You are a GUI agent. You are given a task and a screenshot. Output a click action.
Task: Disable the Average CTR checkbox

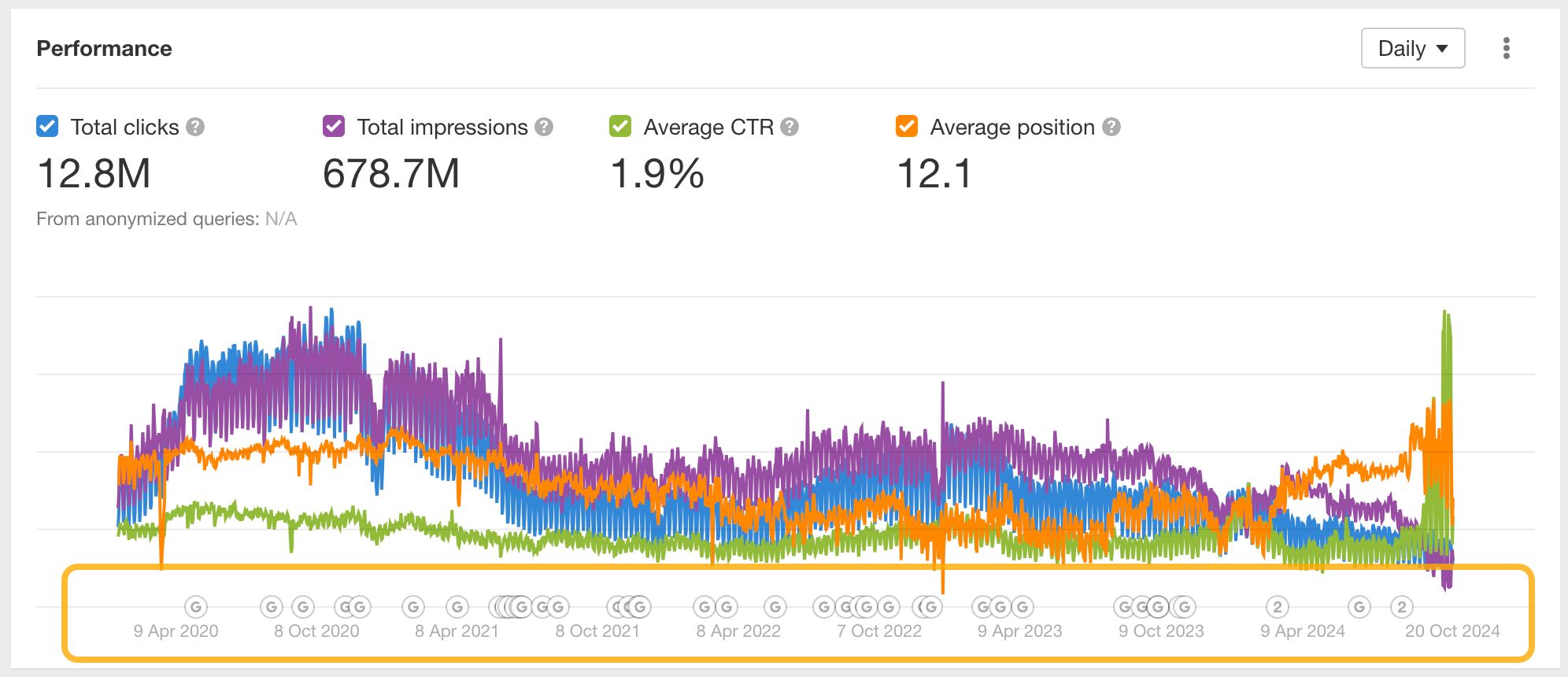point(620,127)
